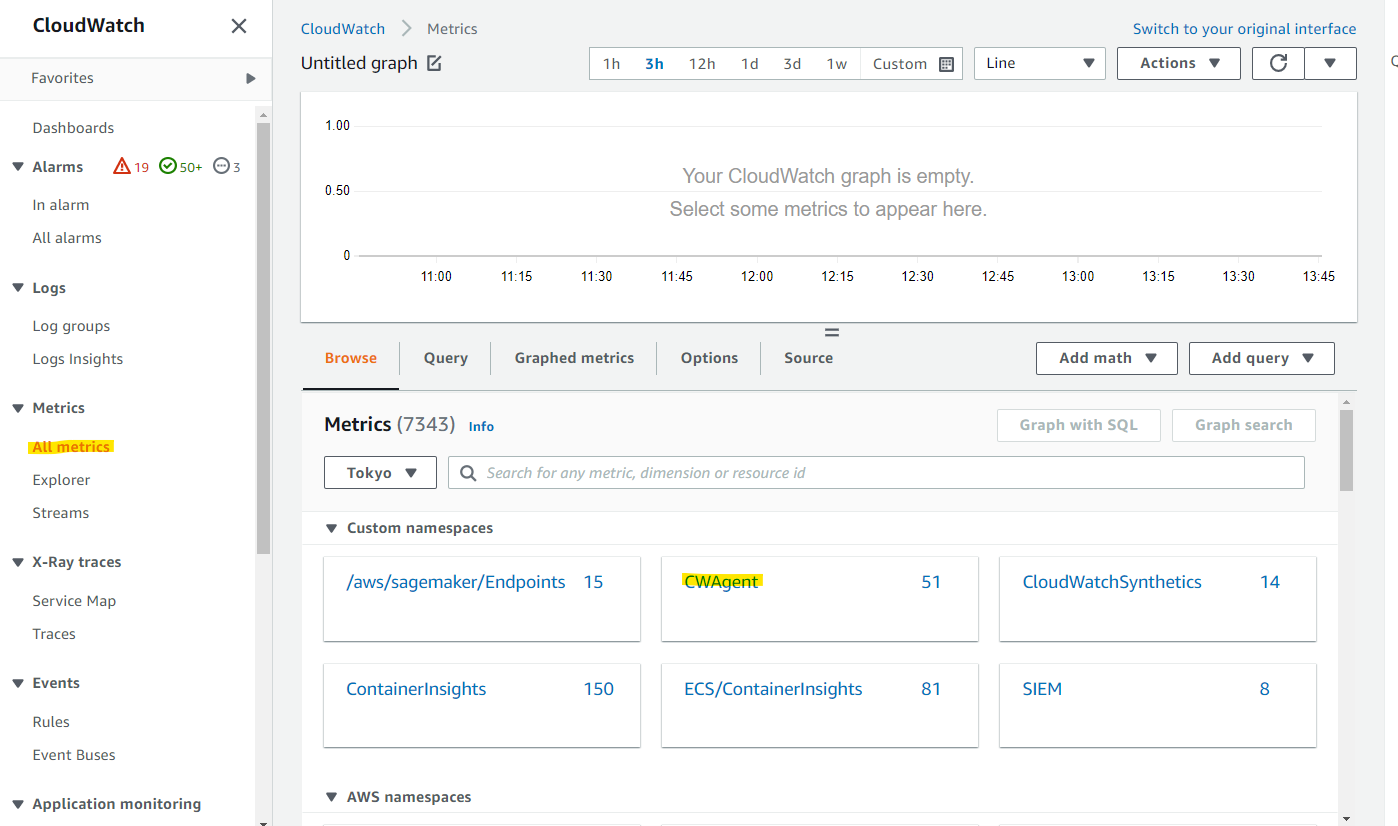Open metrics Explorer in the sidebar
The image size is (1398, 826).
tap(61, 480)
